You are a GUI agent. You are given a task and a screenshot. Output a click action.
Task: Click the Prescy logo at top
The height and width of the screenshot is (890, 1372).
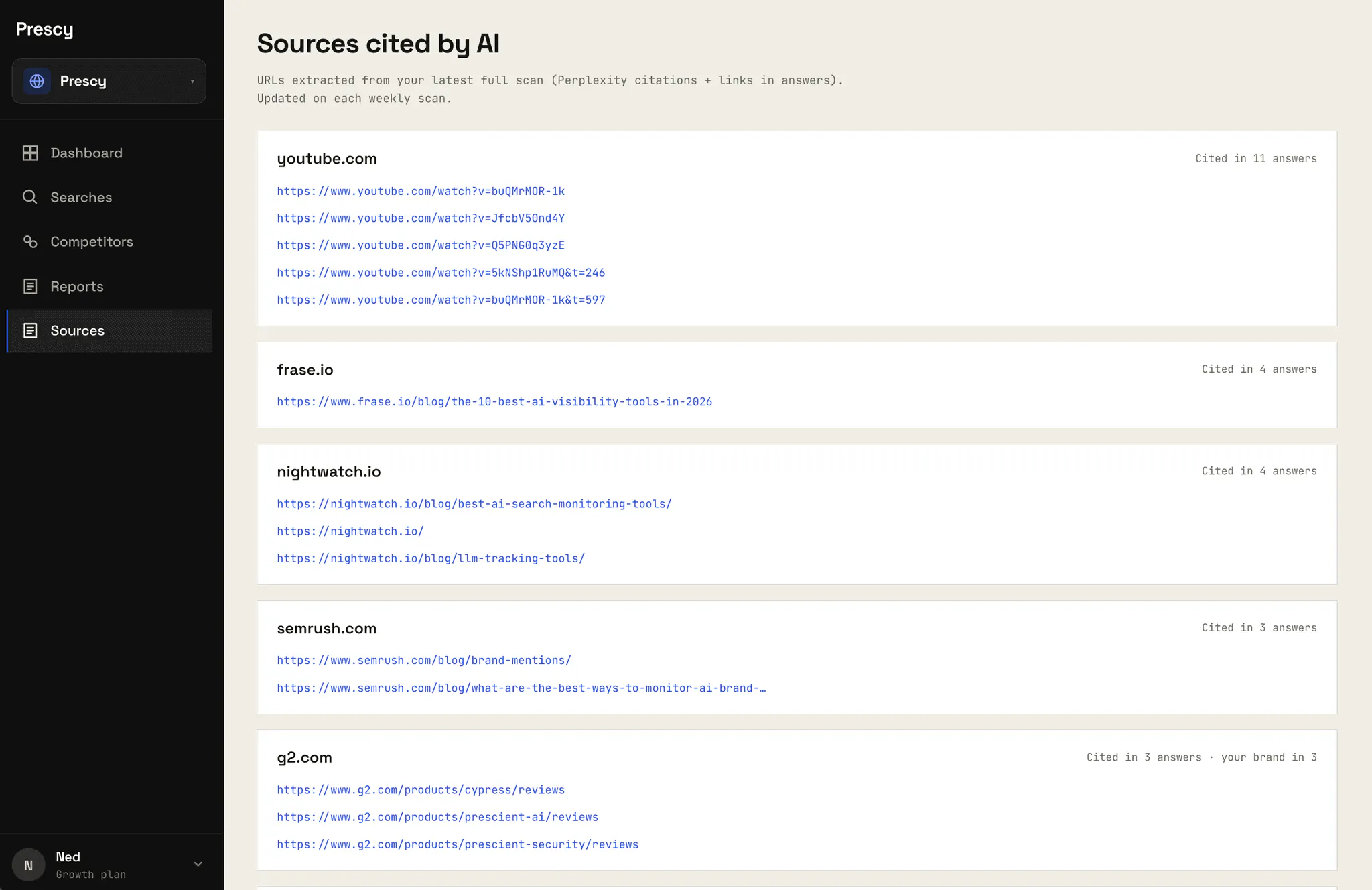[45, 29]
